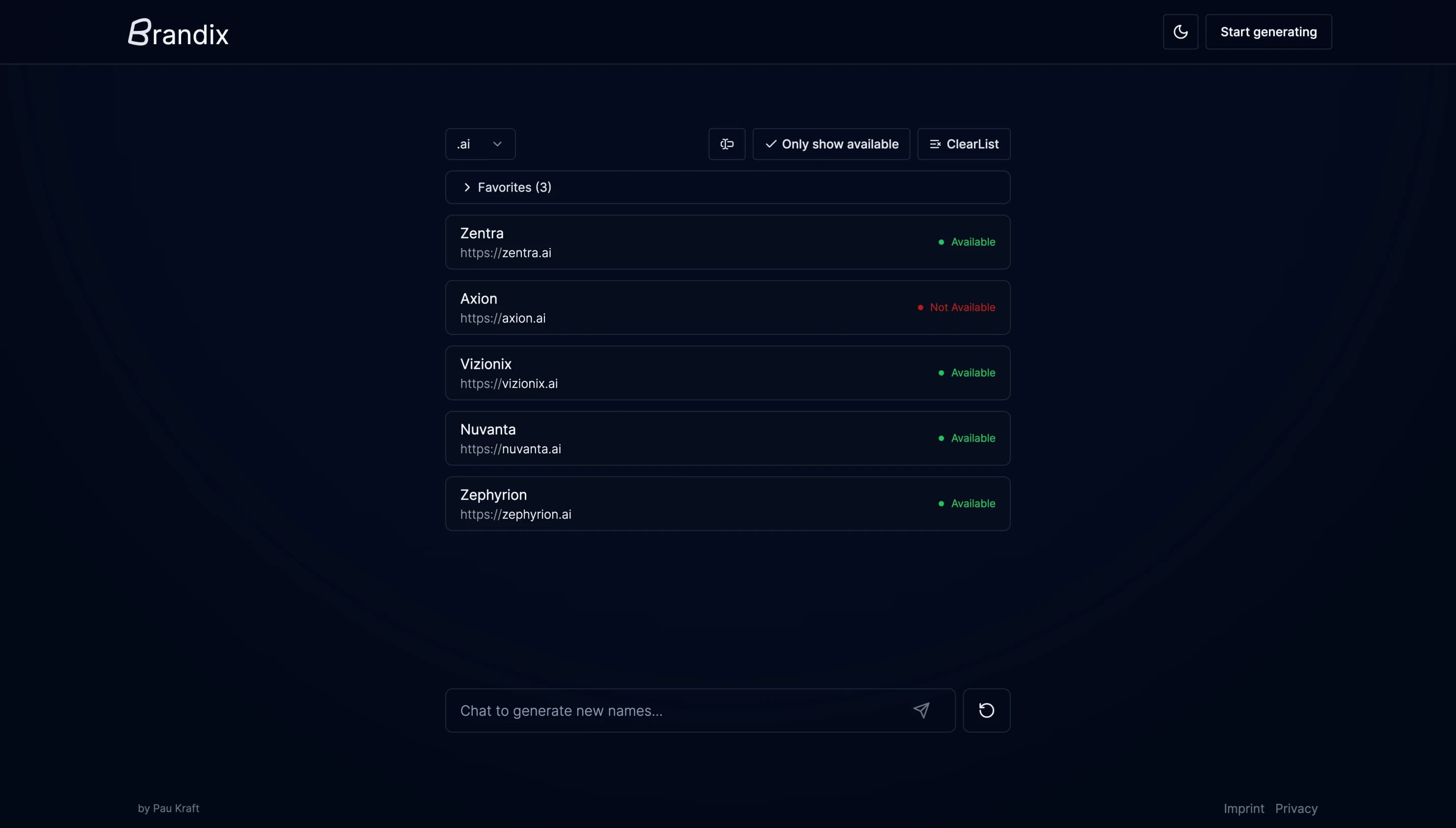
Task: Click the ClearList button
Action: pyautogui.click(x=963, y=143)
